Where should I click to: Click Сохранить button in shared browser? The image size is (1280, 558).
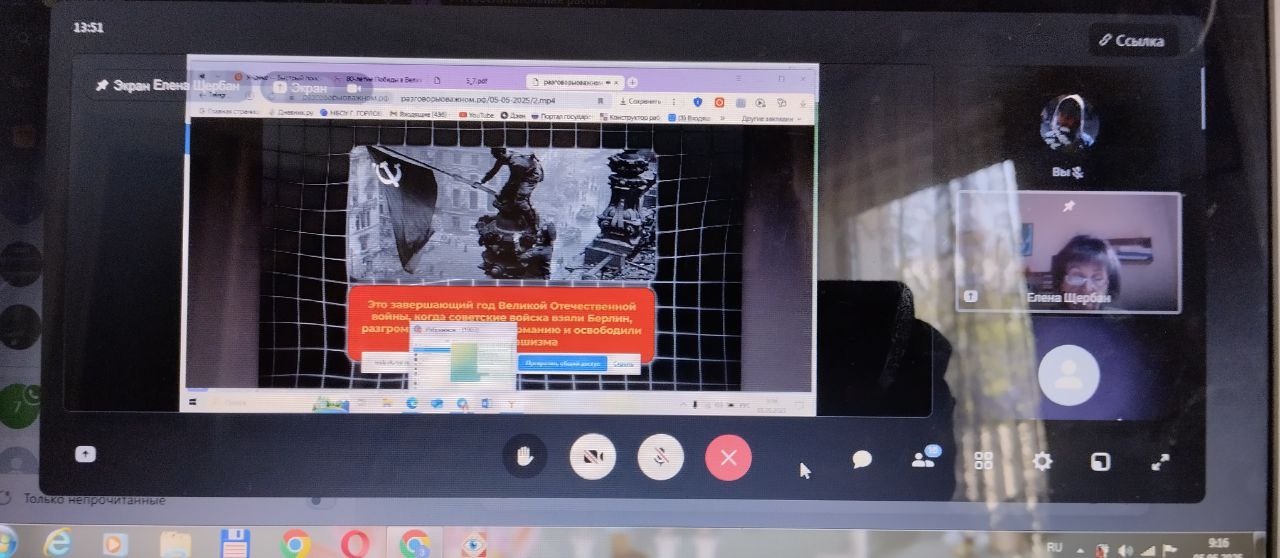641,101
